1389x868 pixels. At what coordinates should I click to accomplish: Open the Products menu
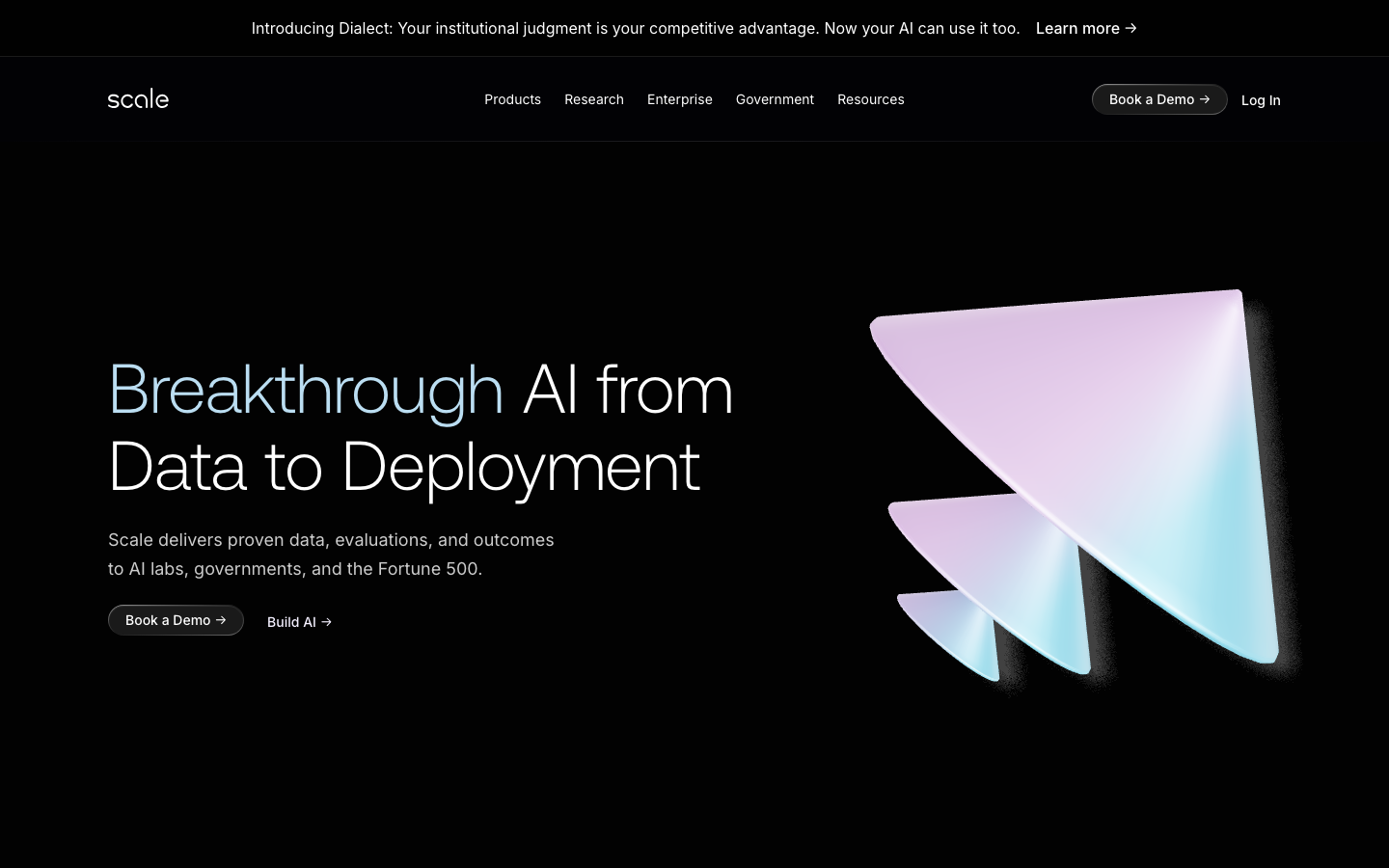click(512, 99)
